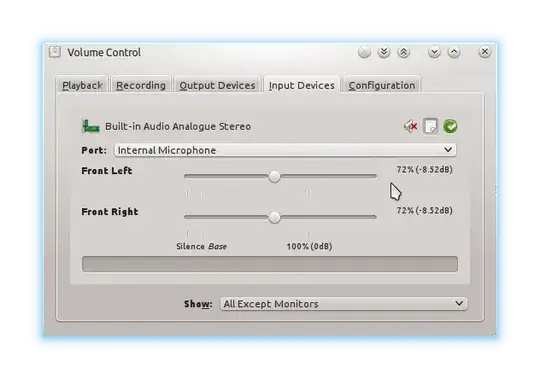Switch to the Output Devices tab
Screen dimensions: 540x379
tap(217, 85)
